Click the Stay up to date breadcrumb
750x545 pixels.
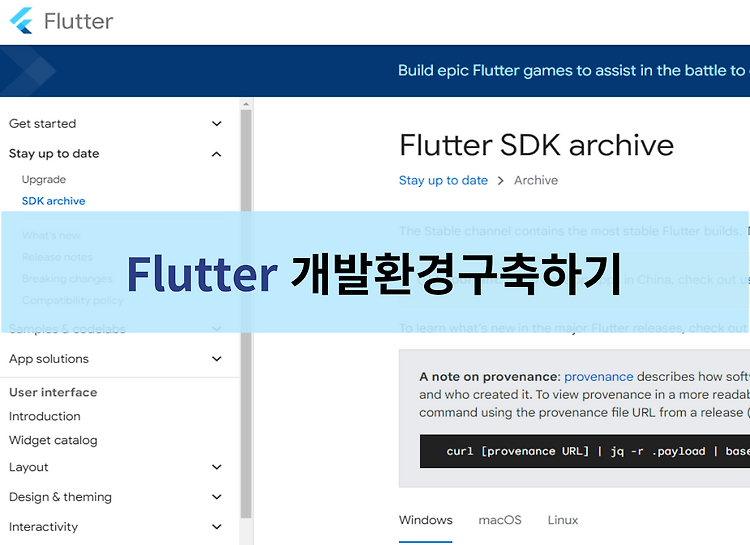click(x=443, y=180)
